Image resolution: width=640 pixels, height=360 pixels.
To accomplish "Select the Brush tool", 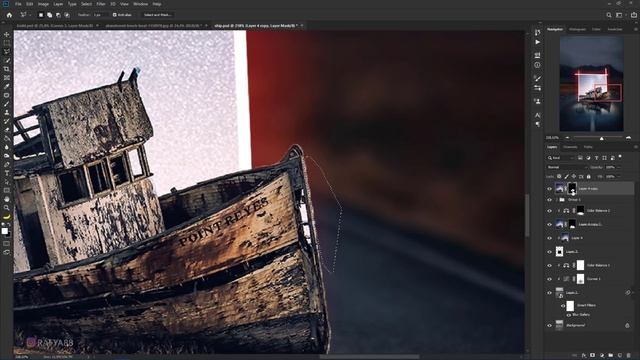I will pos(7,104).
